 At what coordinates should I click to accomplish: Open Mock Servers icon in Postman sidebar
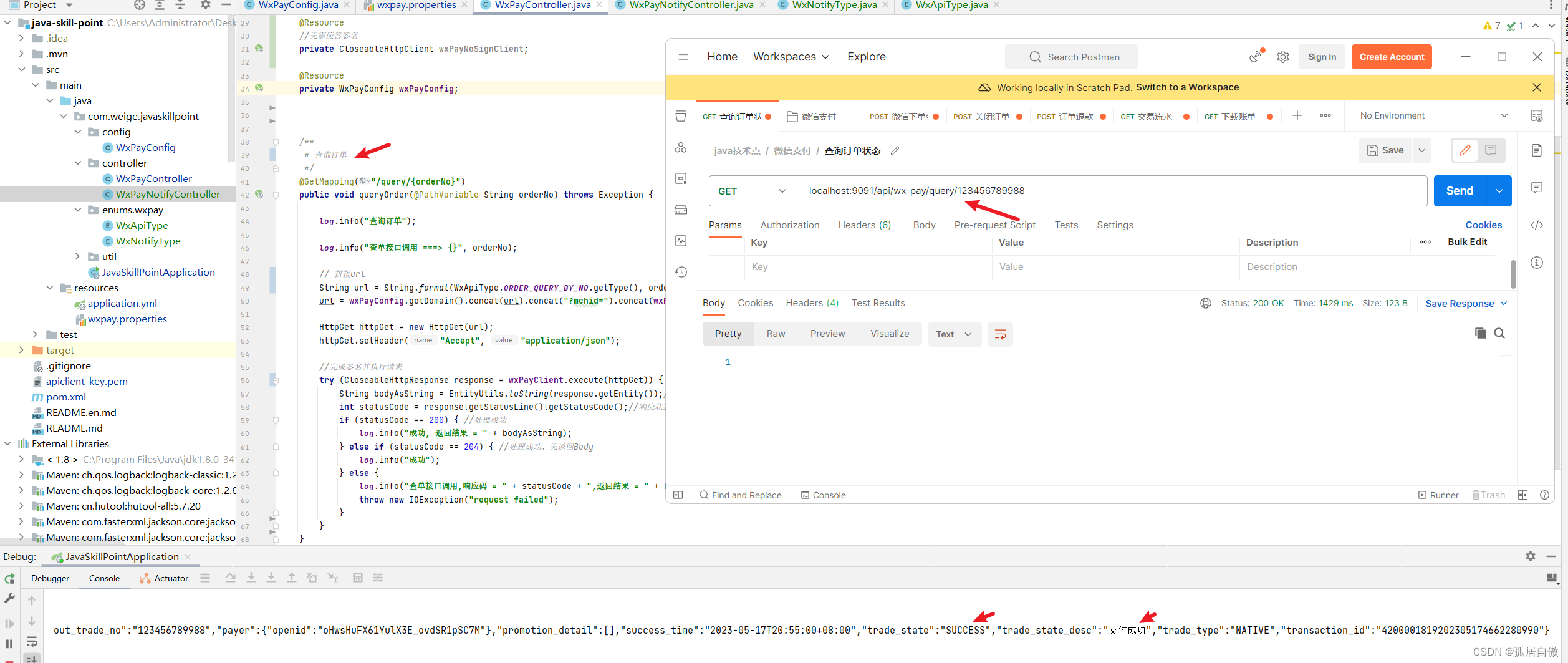pyautogui.click(x=681, y=210)
